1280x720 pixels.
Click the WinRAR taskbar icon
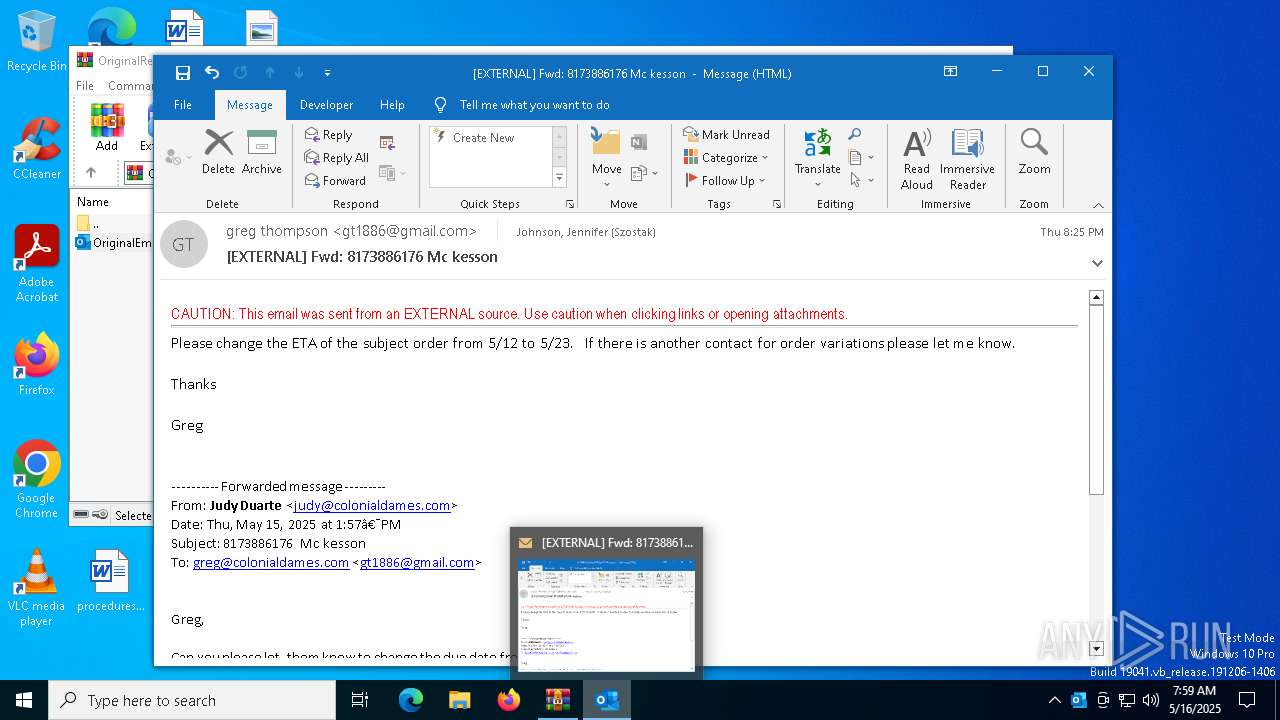pos(557,700)
